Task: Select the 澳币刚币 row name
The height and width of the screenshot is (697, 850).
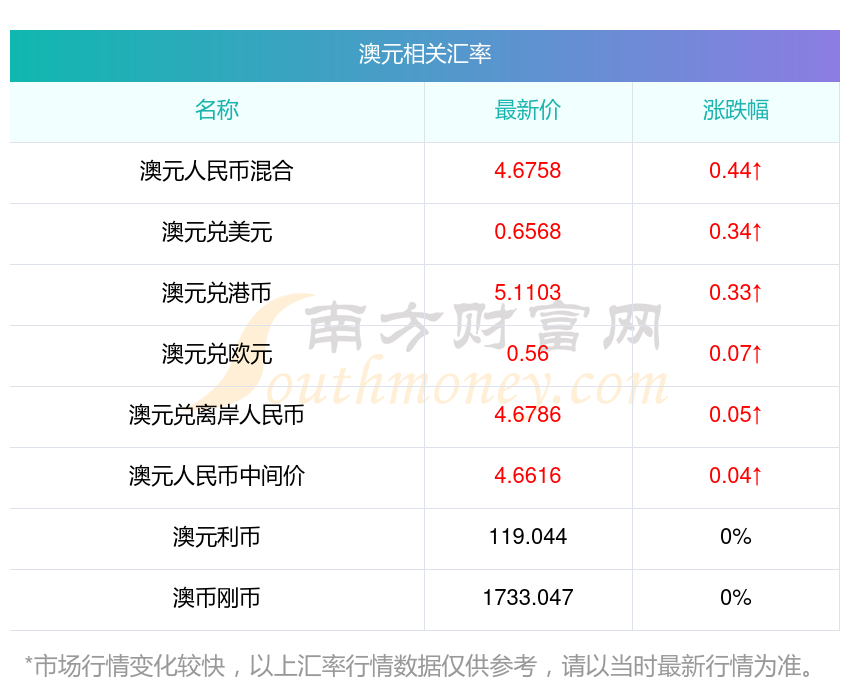Action: tap(216, 598)
